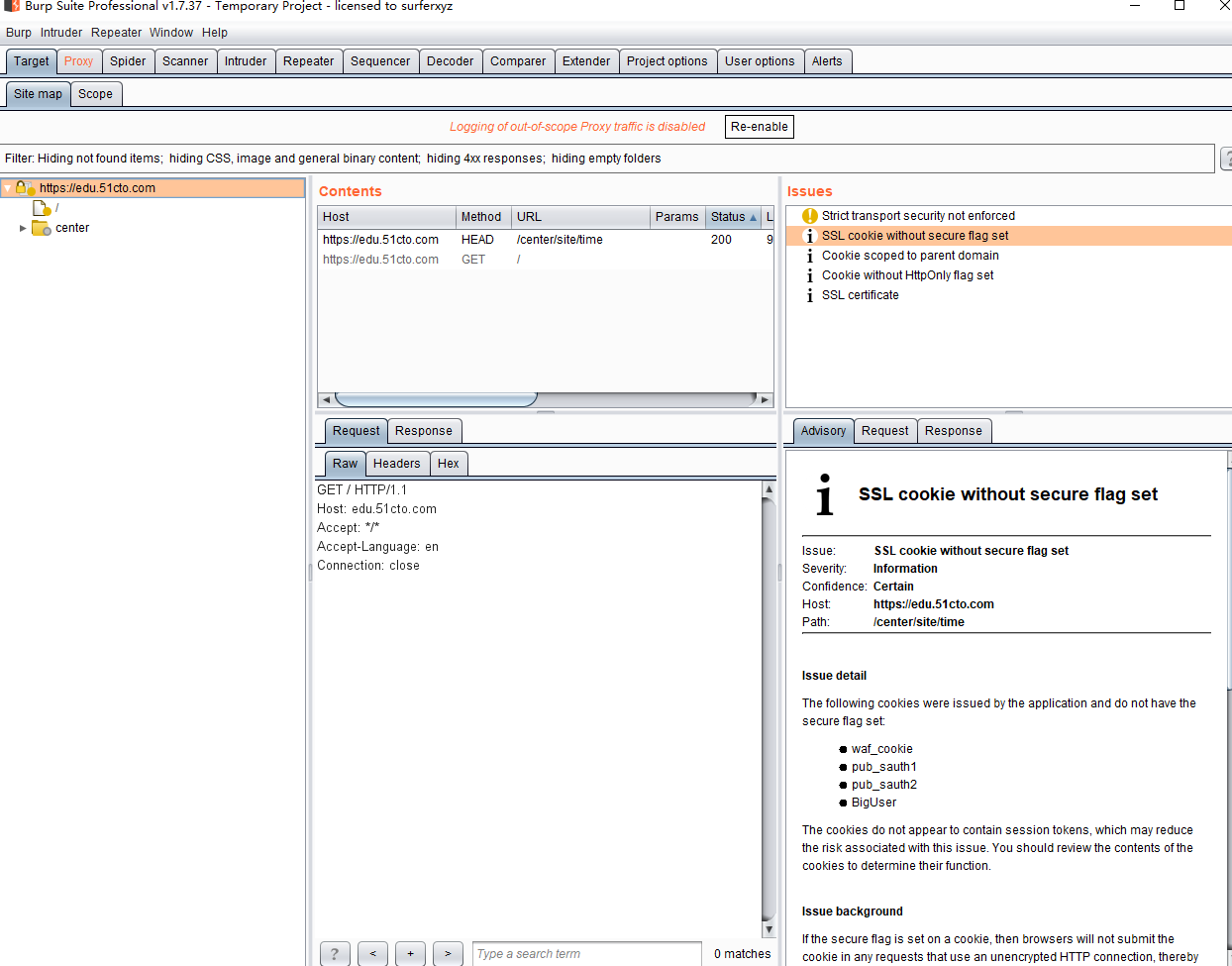The width and height of the screenshot is (1232, 966).
Task: Switch to the Spider tab
Action: [x=128, y=61]
